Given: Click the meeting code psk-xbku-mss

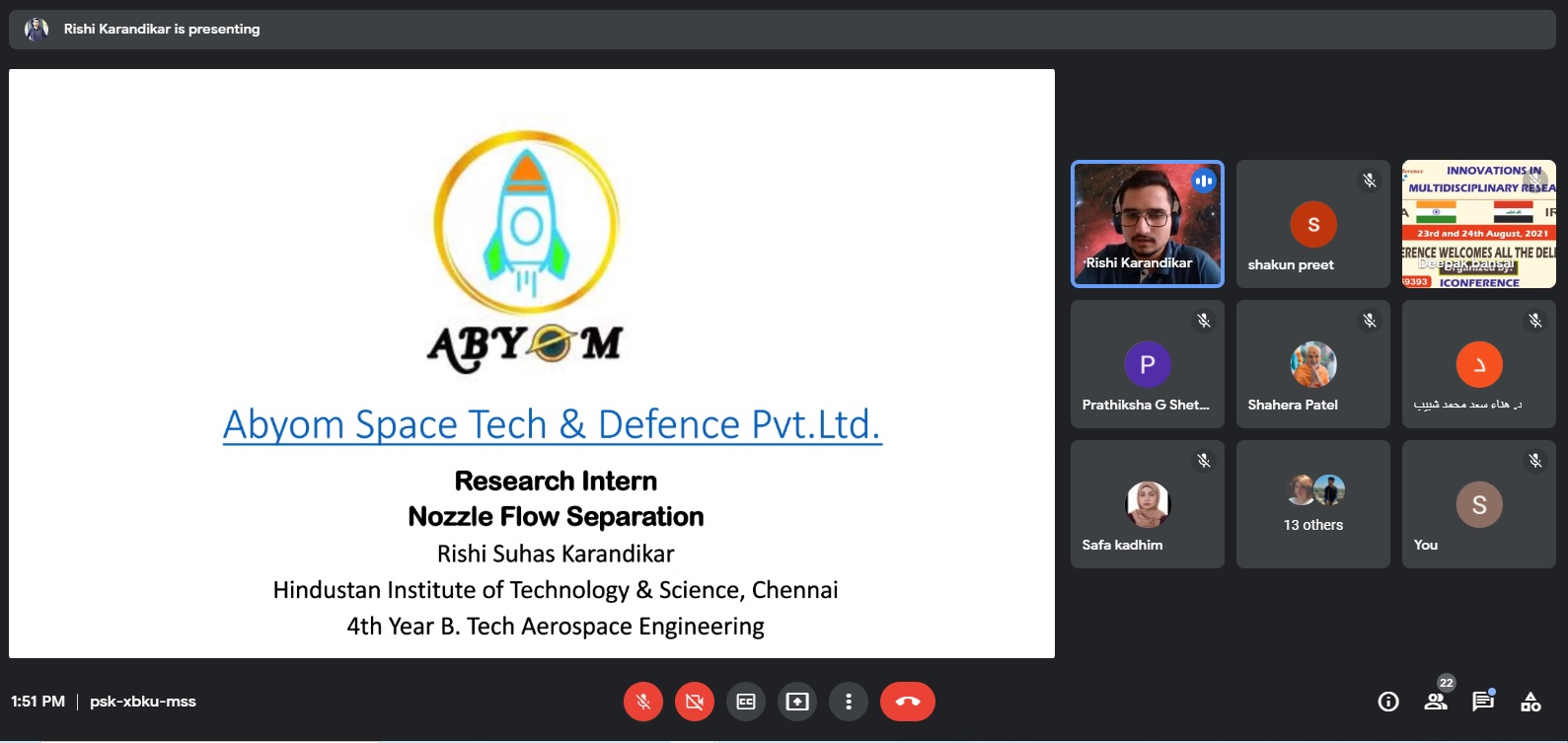Looking at the screenshot, I should point(143,702).
